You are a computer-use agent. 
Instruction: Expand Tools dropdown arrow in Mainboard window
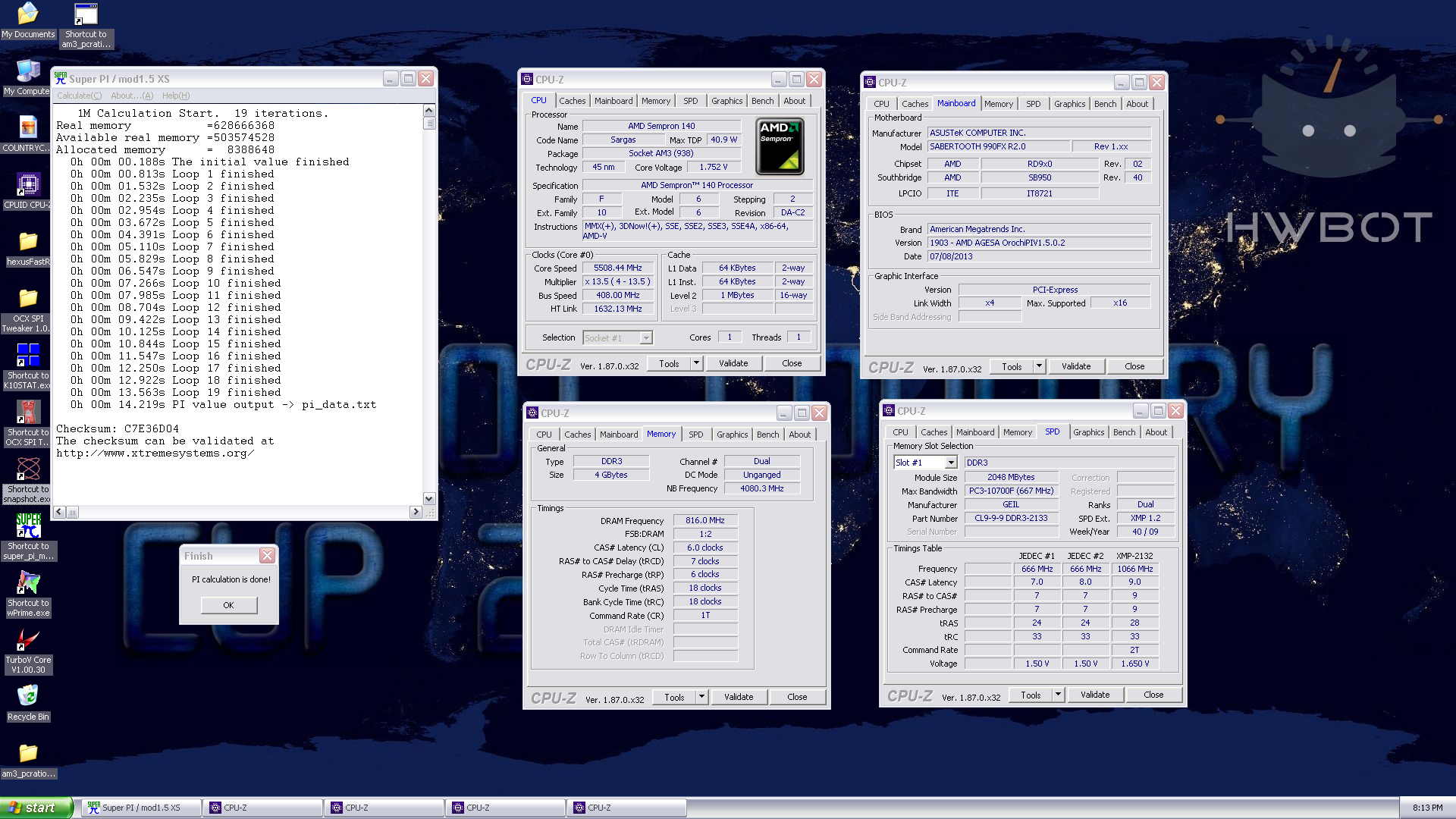pos(1039,366)
